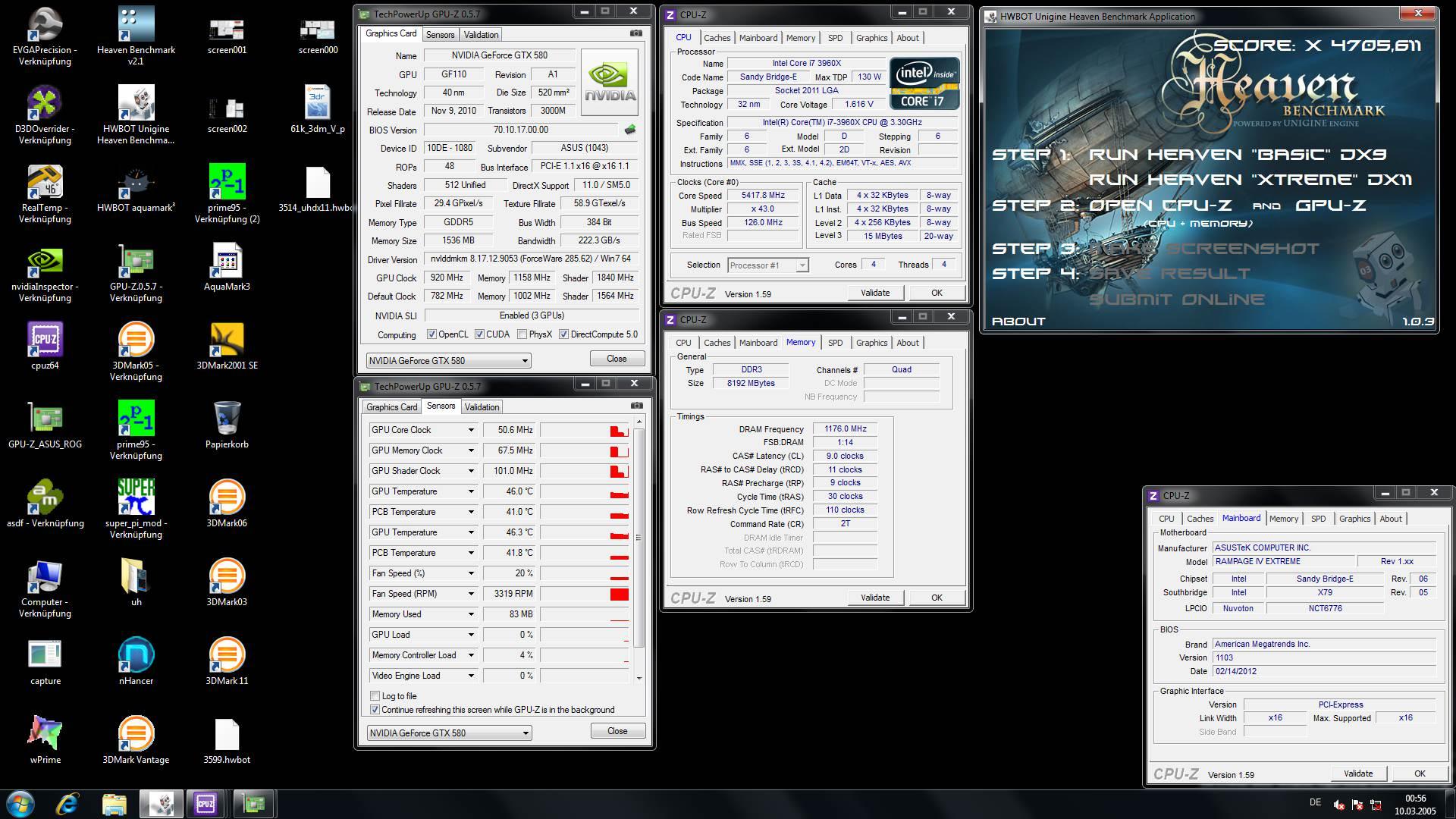Click OK in the CPU-Z Memory window
This screenshot has height=819, width=1456.
[937, 598]
